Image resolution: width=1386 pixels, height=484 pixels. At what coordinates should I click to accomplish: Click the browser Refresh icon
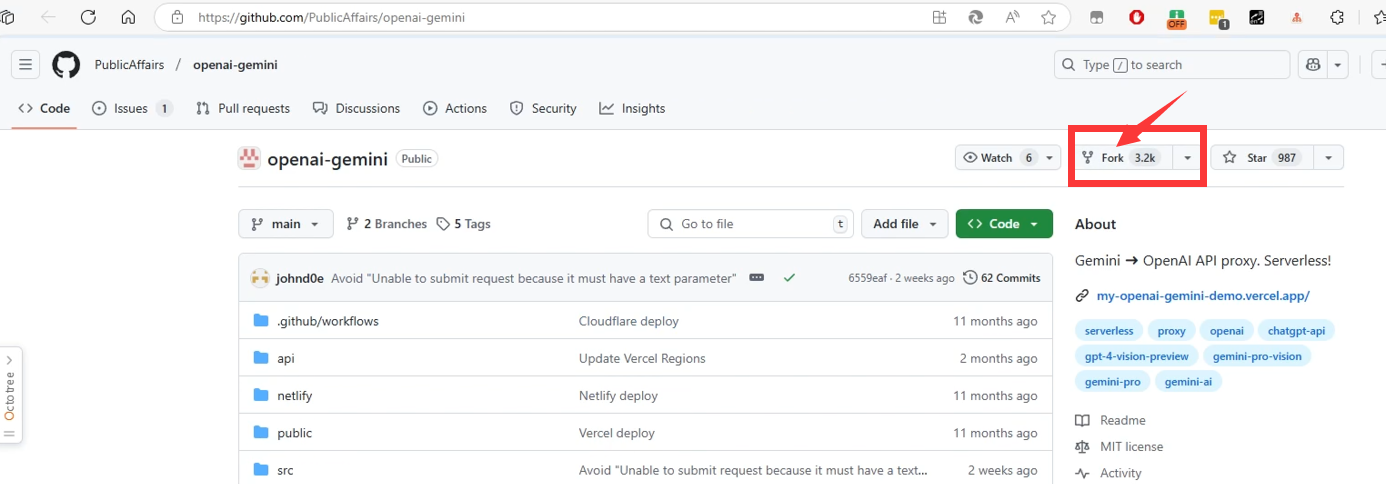pos(88,17)
